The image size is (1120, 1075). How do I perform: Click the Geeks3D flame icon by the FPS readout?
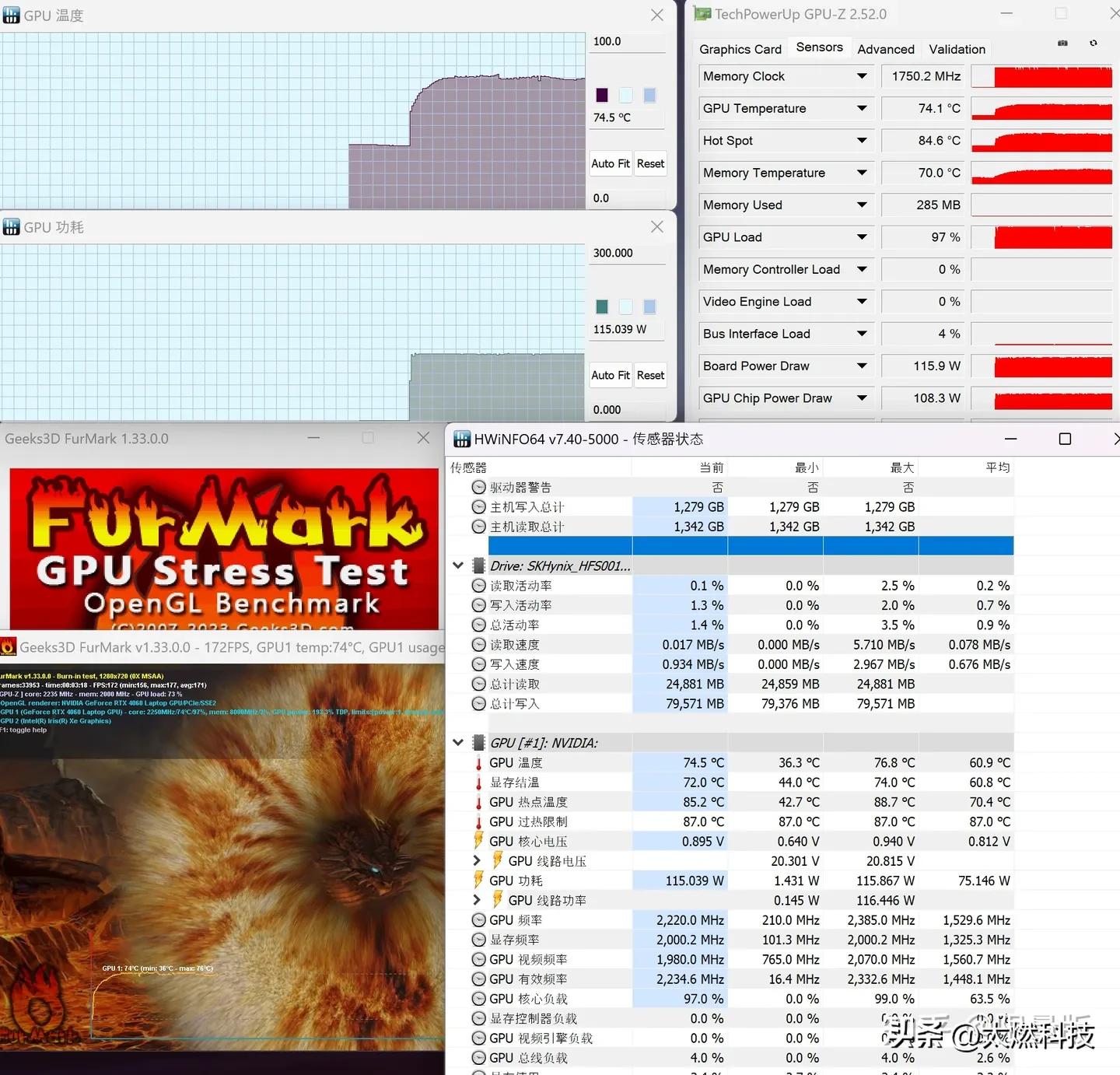click(9, 646)
